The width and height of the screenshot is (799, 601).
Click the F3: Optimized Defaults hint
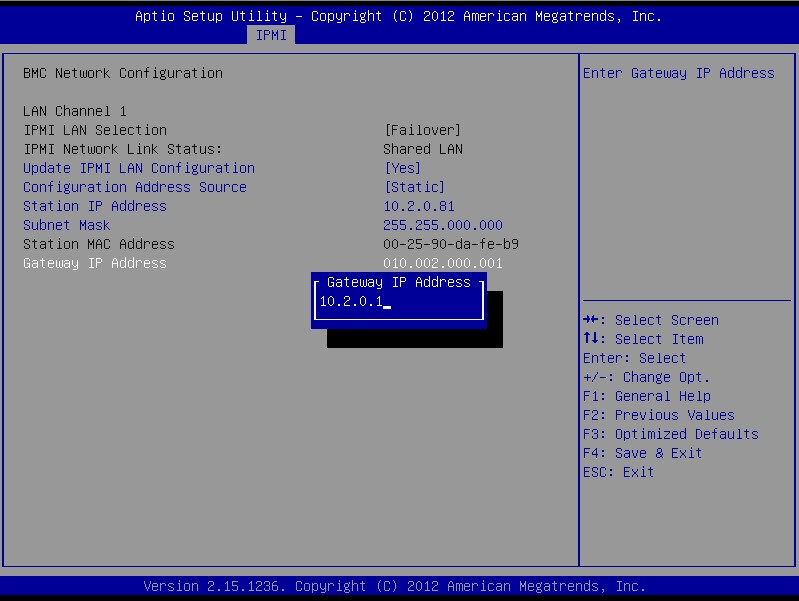click(x=670, y=434)
